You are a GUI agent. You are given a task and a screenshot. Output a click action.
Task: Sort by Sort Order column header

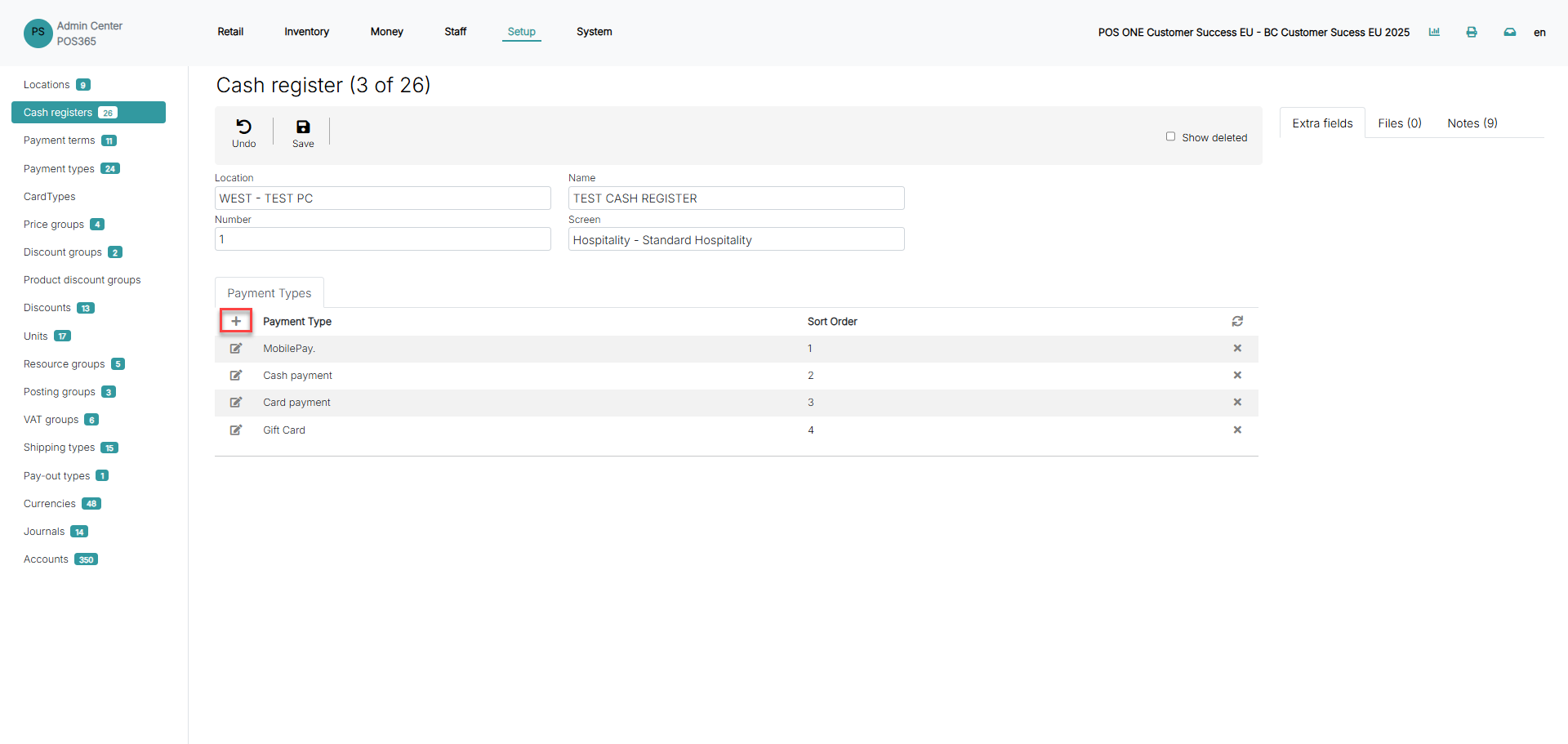(832, 322)
